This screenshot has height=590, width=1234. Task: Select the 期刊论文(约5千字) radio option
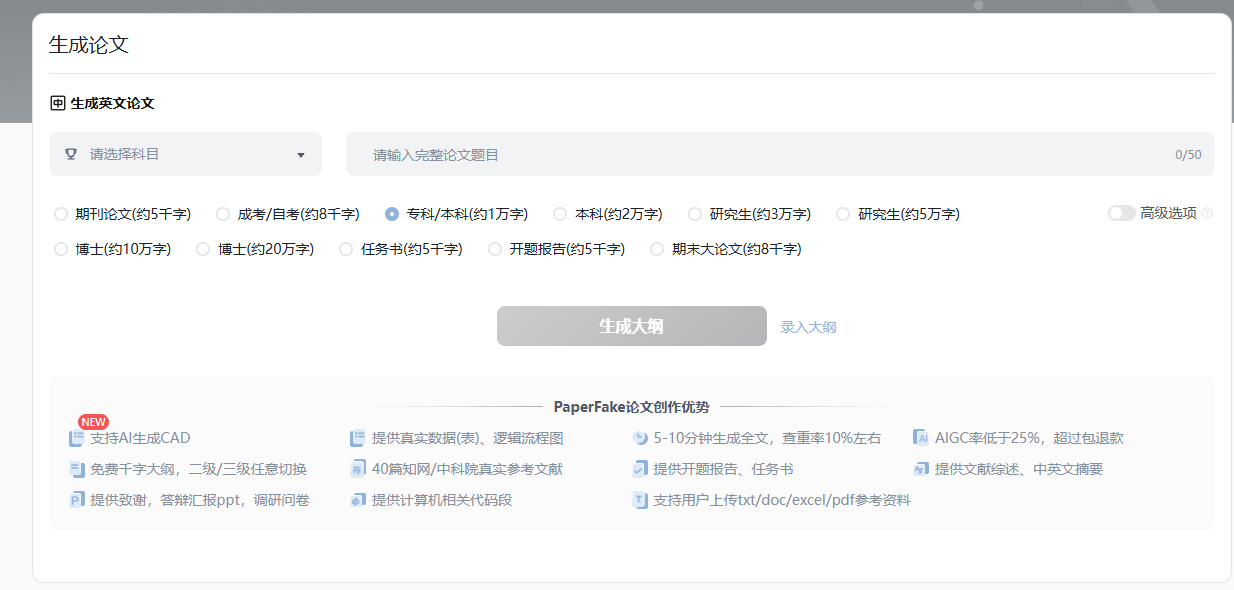pos(61,214)
